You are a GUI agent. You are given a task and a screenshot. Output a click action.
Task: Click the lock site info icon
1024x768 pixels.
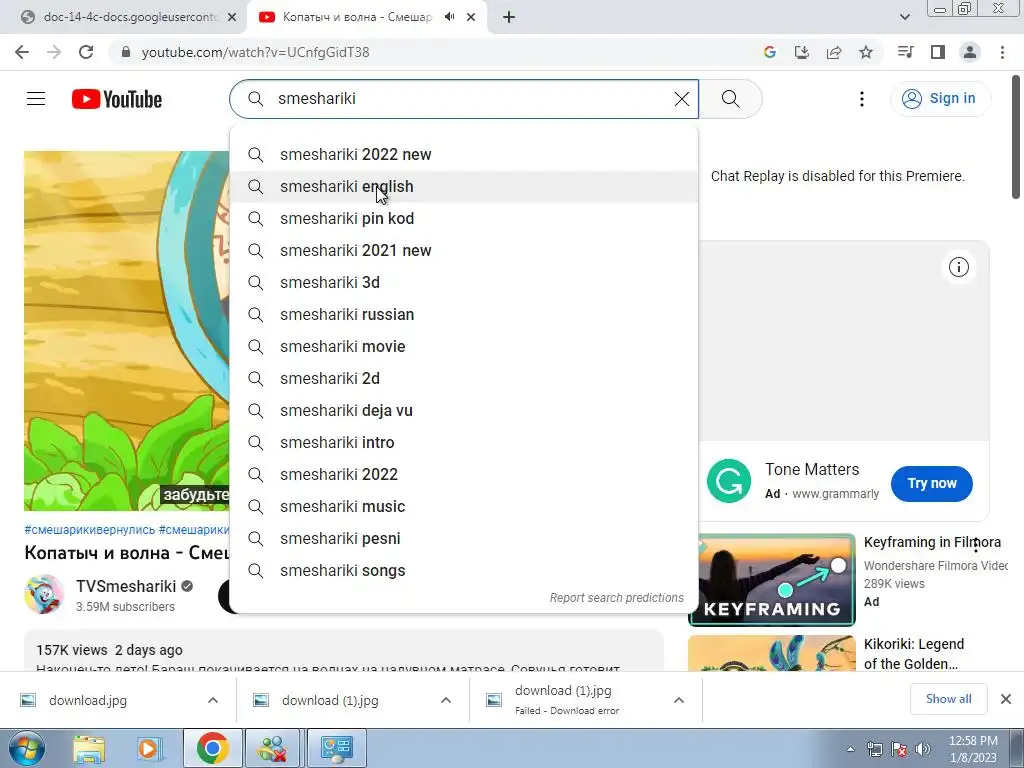126,52
